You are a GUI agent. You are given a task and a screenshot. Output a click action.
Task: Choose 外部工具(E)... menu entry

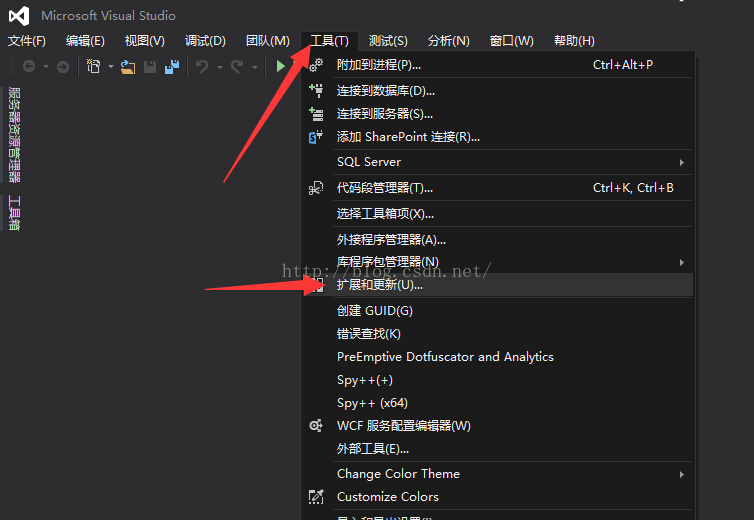(498, 449)
